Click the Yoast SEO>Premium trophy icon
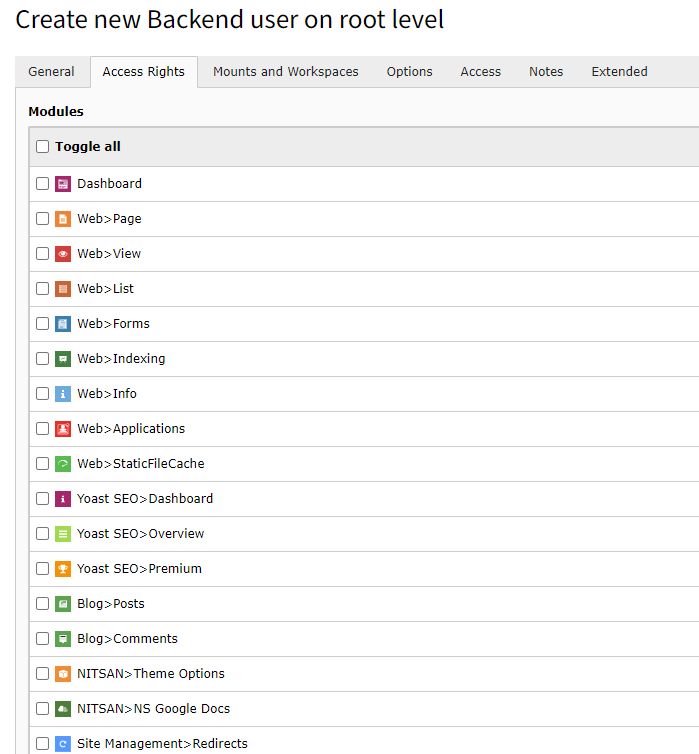699x754 pixels. 63,569
